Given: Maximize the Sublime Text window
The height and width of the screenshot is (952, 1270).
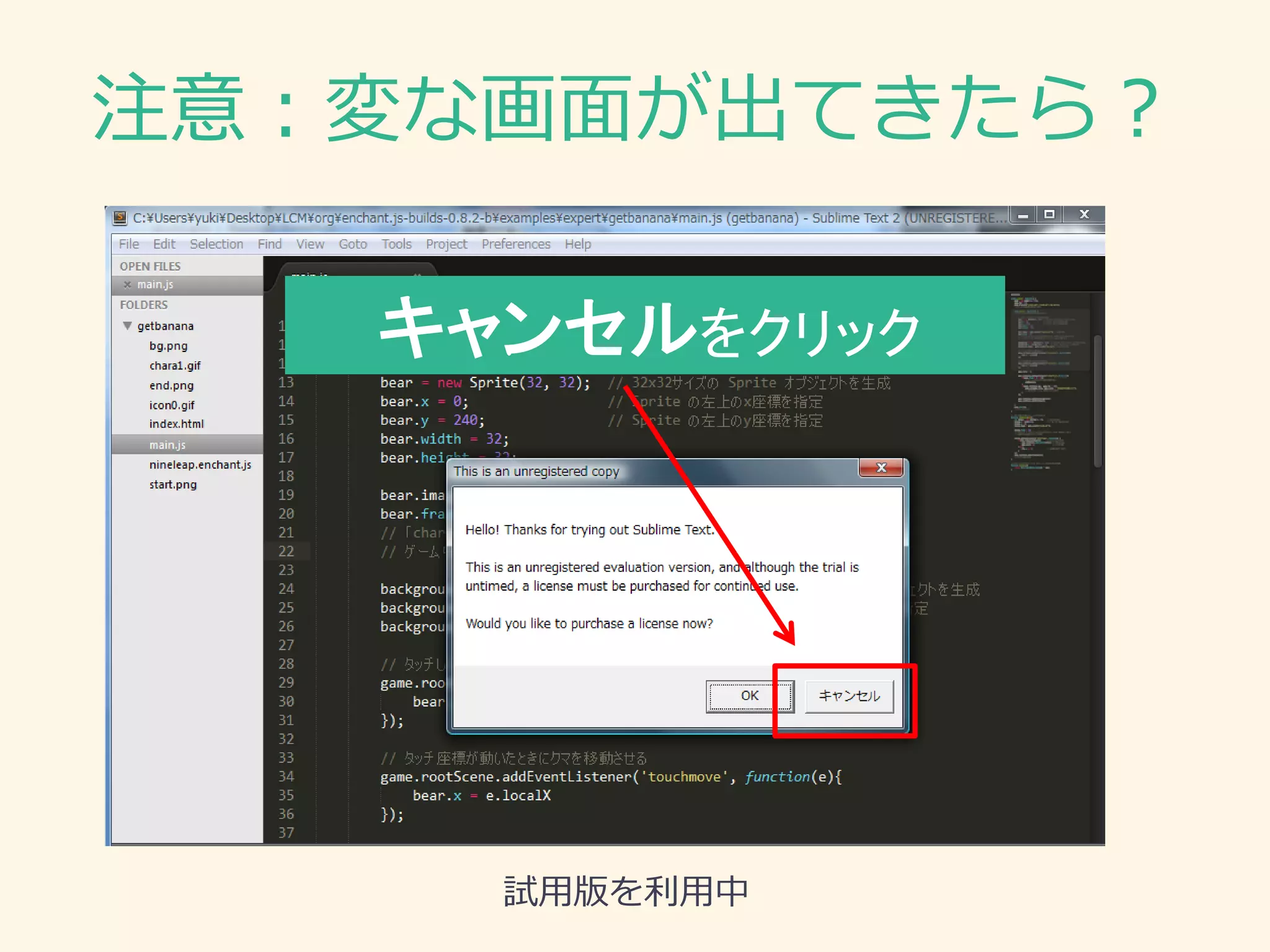Looking at the screenshot, I should pyautogui.click(x=1049, y=214).
